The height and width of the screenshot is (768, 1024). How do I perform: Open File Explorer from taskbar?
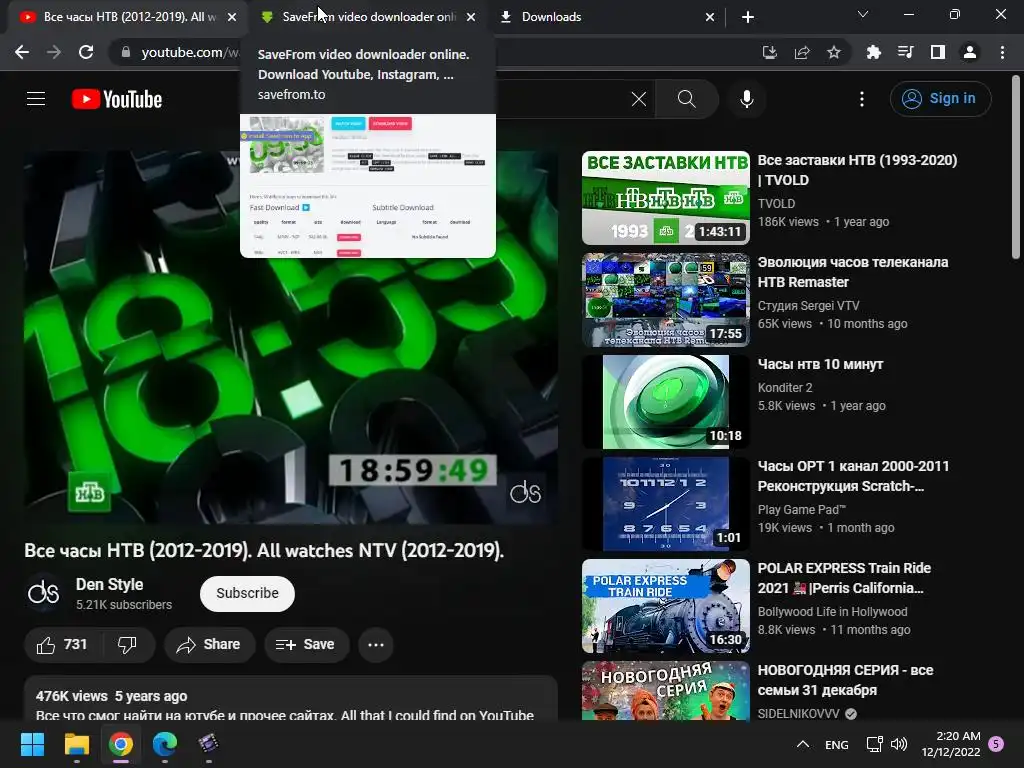(x=76, y=744)
